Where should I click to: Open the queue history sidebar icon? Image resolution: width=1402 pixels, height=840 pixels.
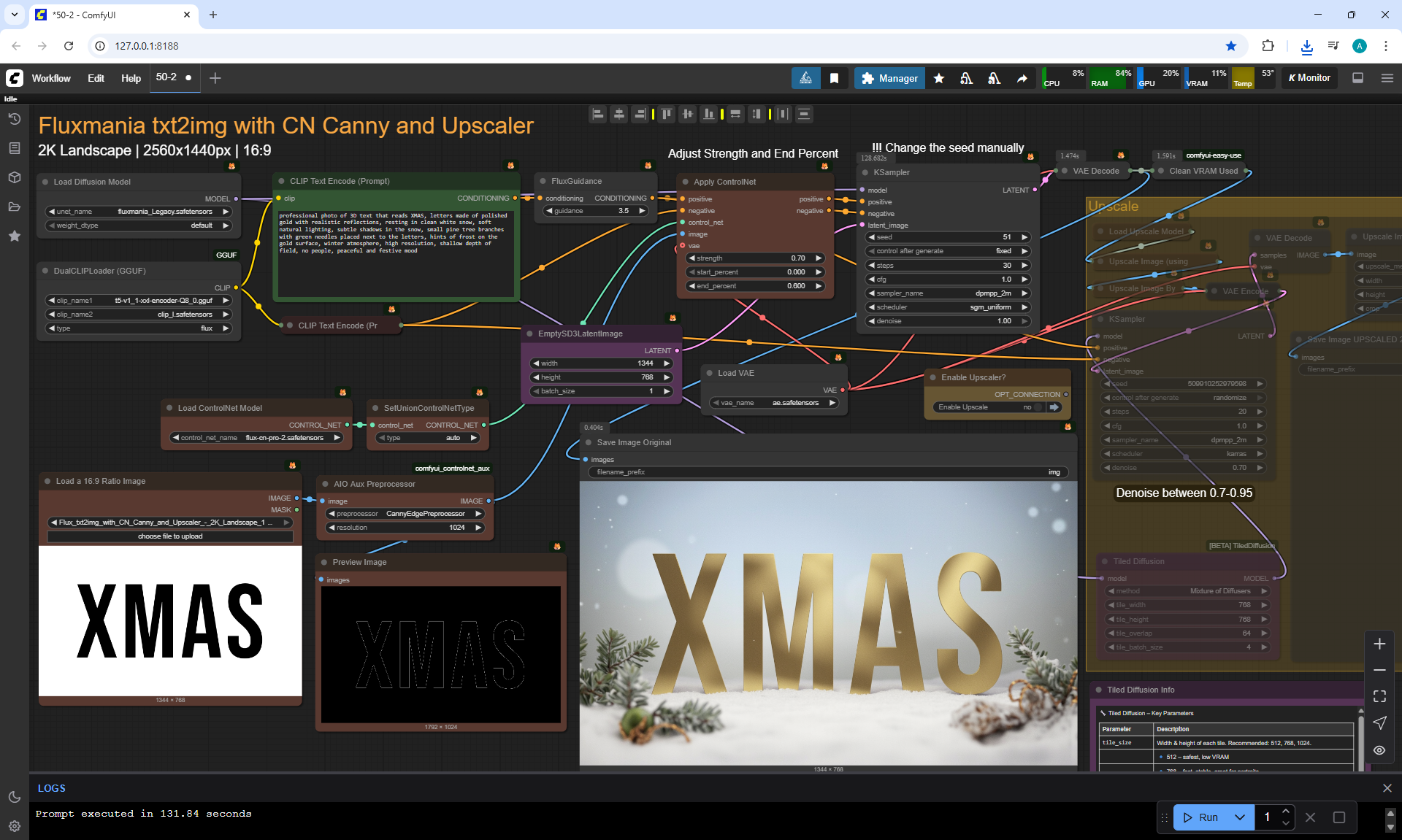coord(14,119)
